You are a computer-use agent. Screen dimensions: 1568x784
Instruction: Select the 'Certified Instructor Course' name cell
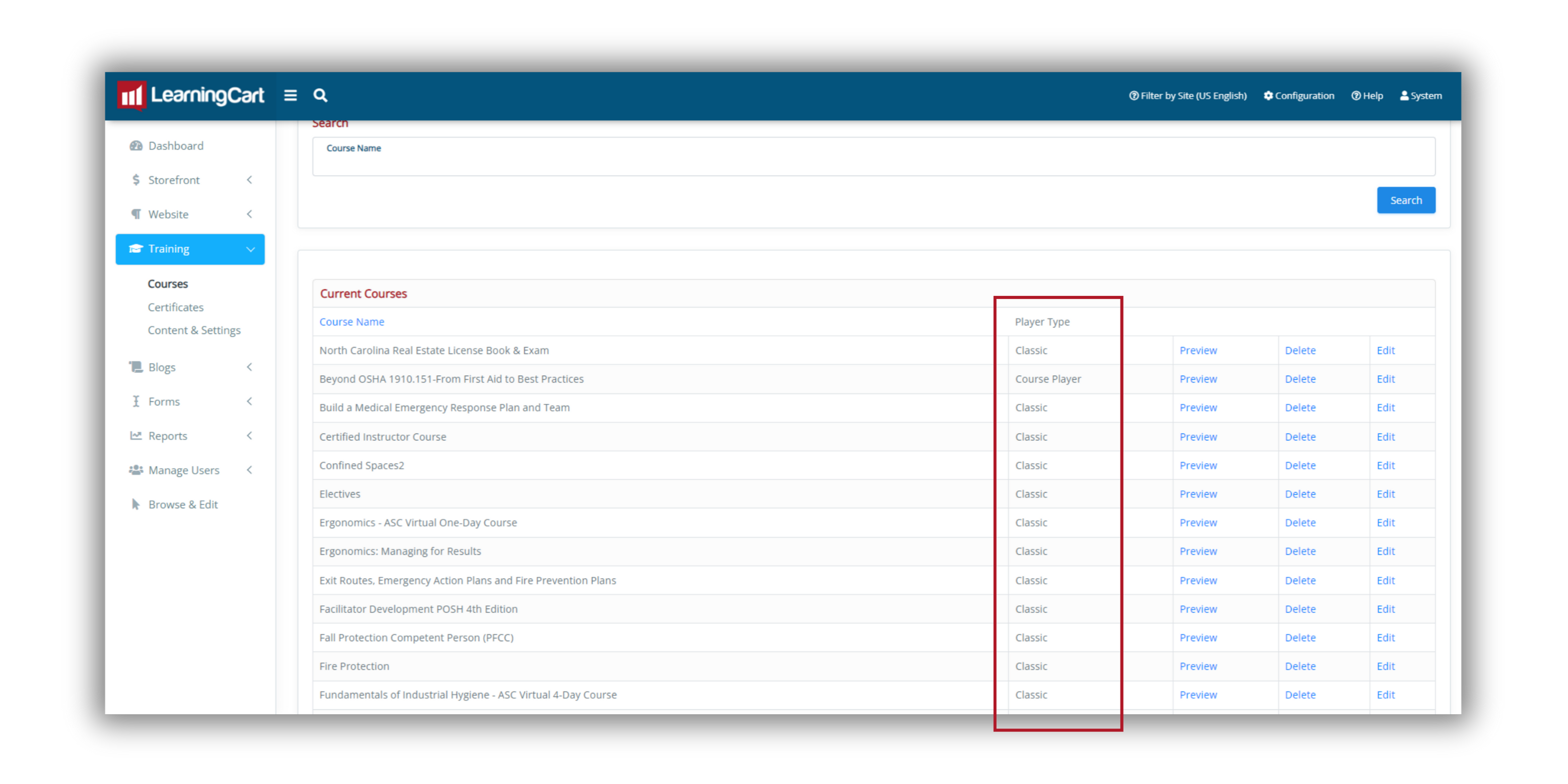click(383, 437)
